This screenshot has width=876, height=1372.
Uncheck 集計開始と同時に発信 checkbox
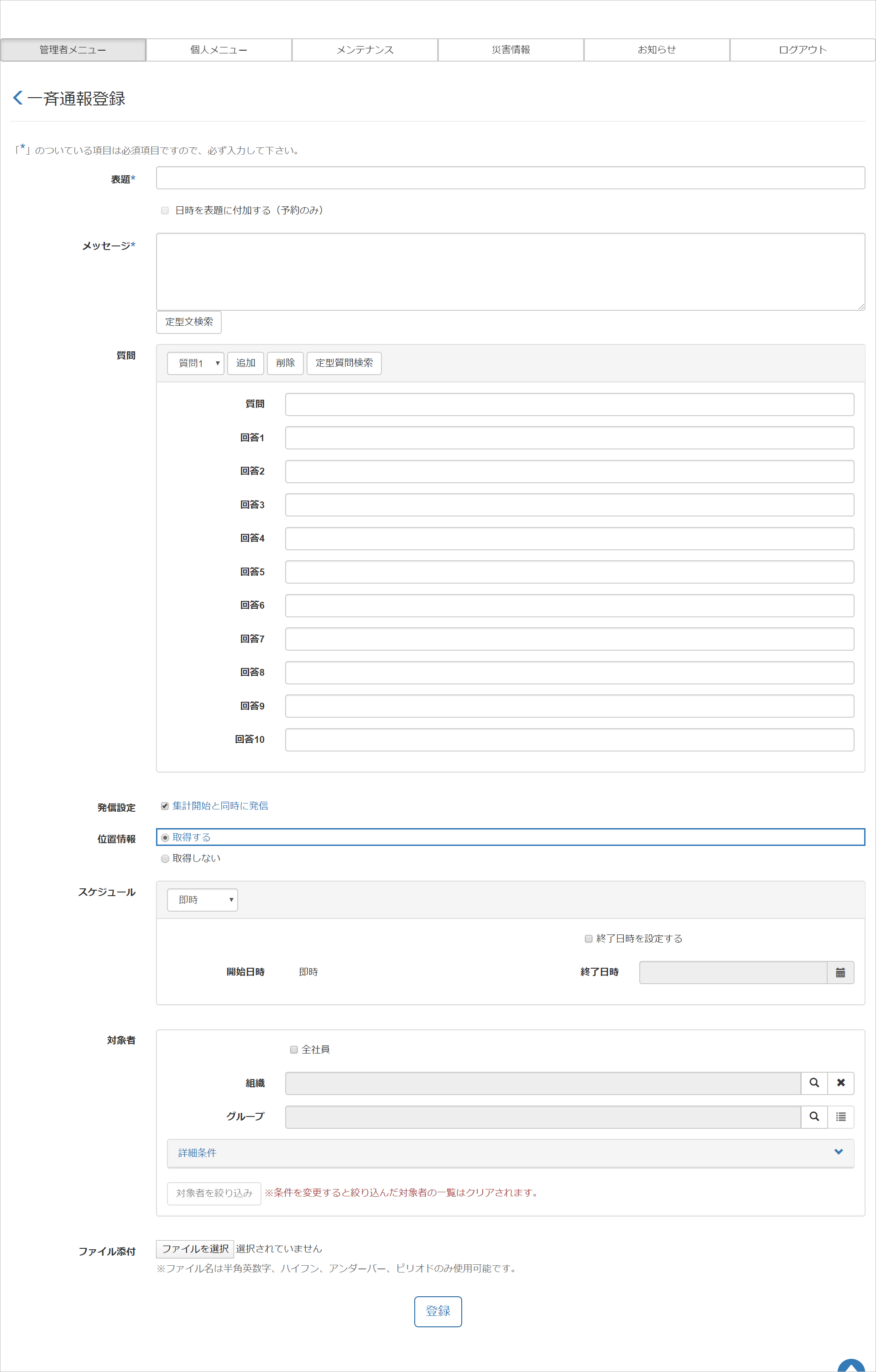165,806
